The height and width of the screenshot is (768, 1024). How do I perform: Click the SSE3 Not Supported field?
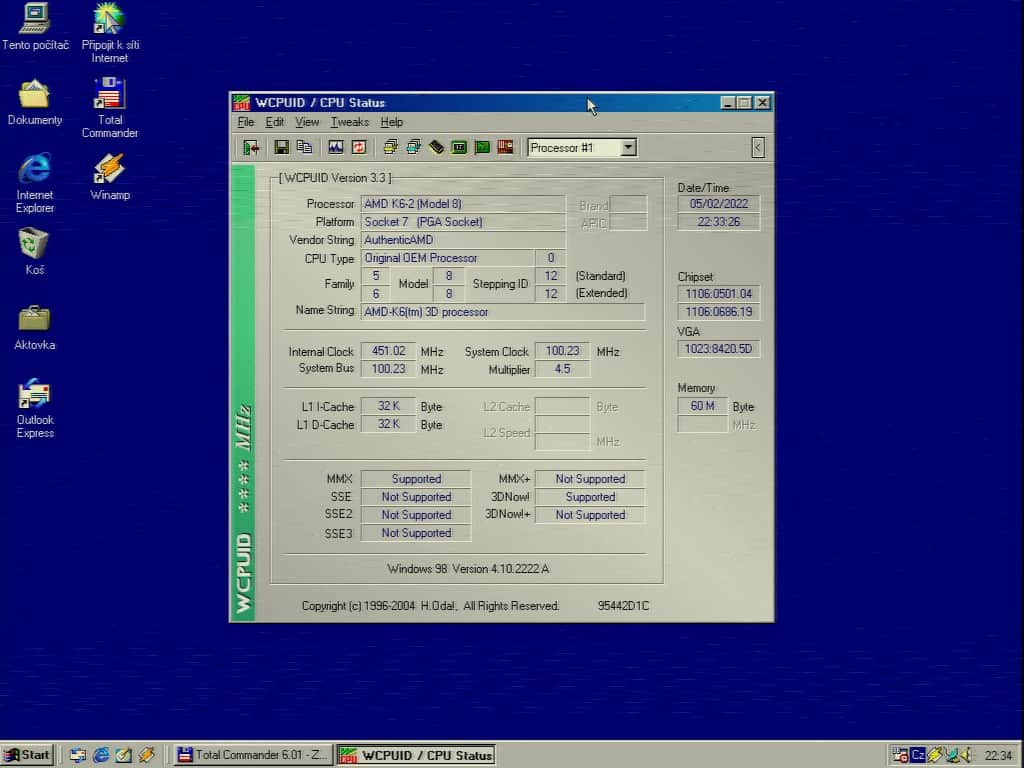(416, 533)
